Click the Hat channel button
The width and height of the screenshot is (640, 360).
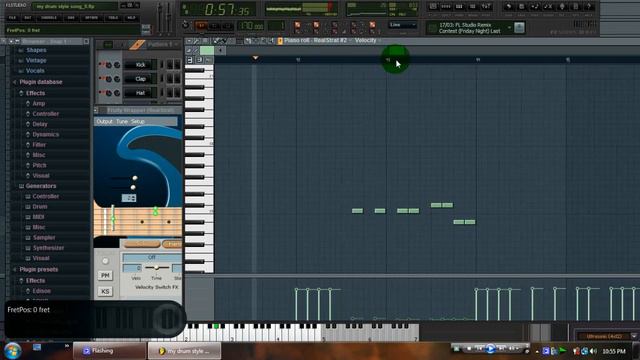point(140,93)
